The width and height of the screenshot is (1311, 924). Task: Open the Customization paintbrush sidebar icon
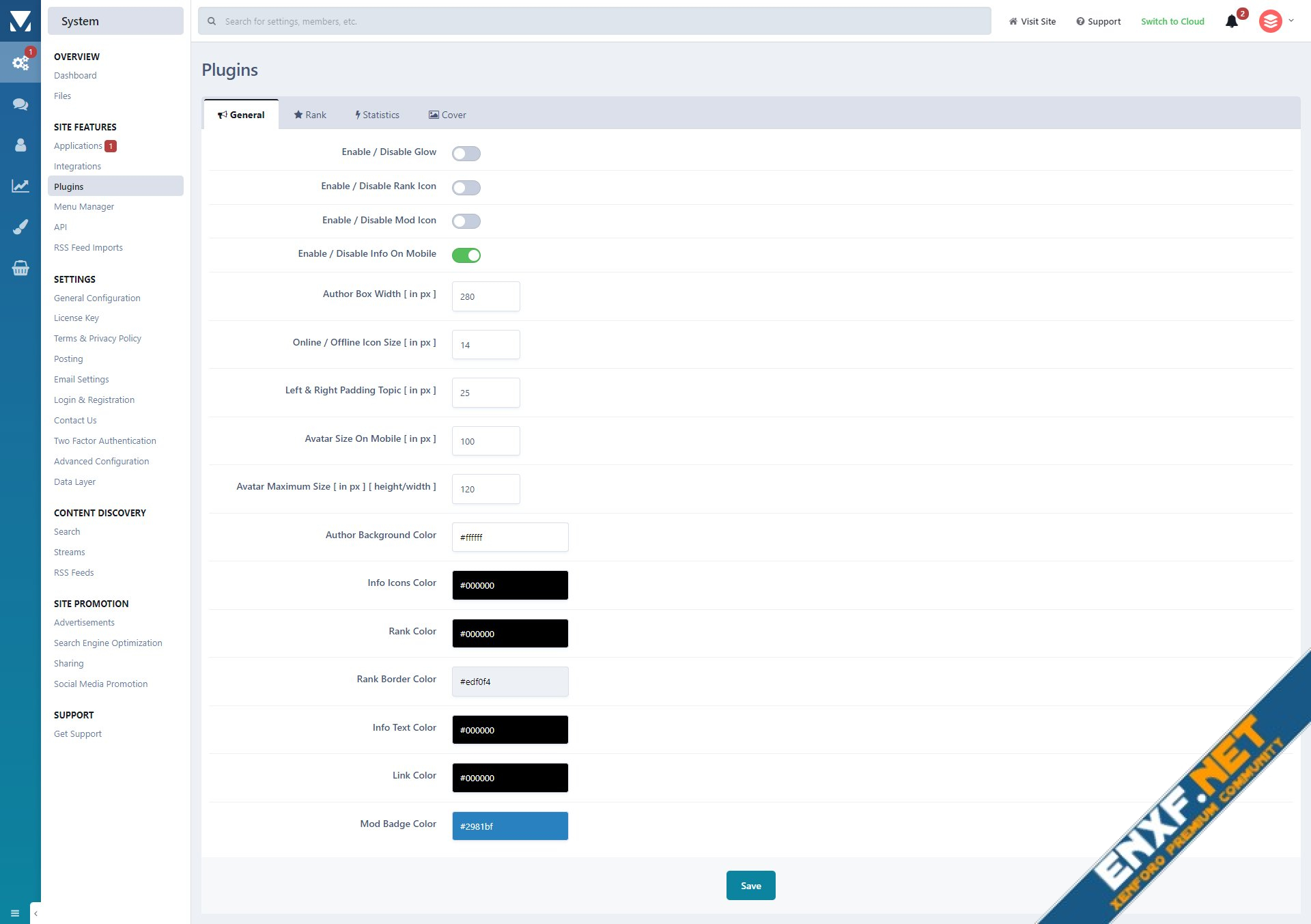[20, 227]
